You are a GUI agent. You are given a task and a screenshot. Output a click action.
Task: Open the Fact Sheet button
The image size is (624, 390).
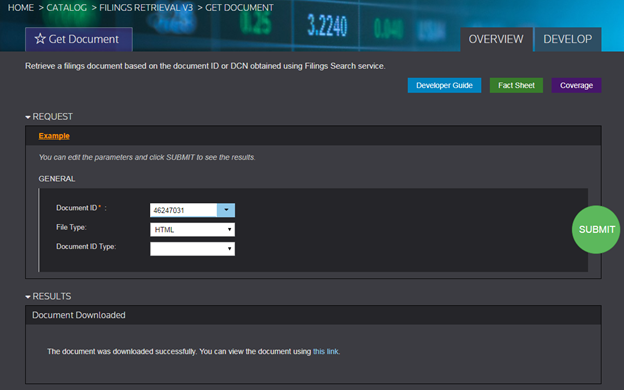tap(516, 85)
